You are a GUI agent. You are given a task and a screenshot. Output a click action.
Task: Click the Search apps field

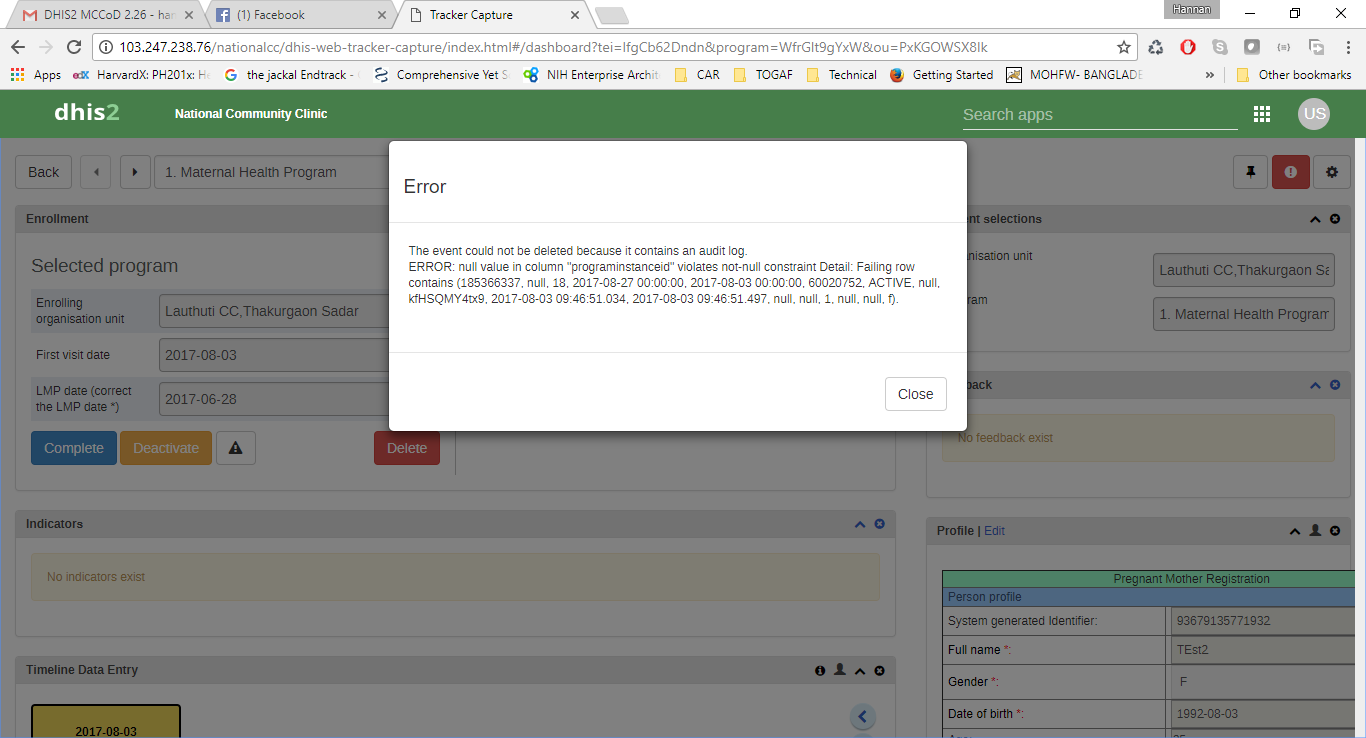pyautogui.click(x=1099, y=114)
